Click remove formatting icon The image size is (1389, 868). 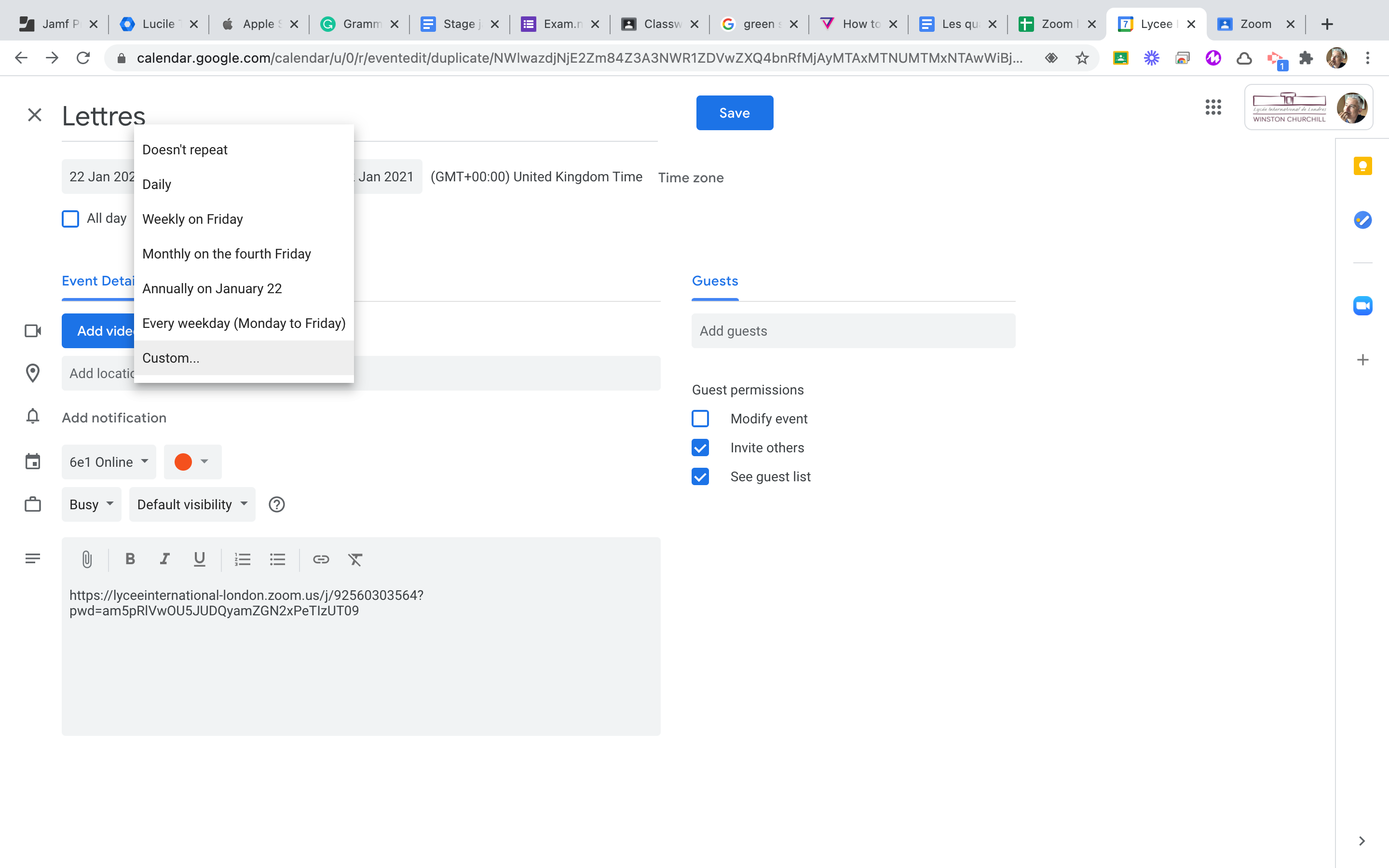pyautogui.click(x=355, y=559)
